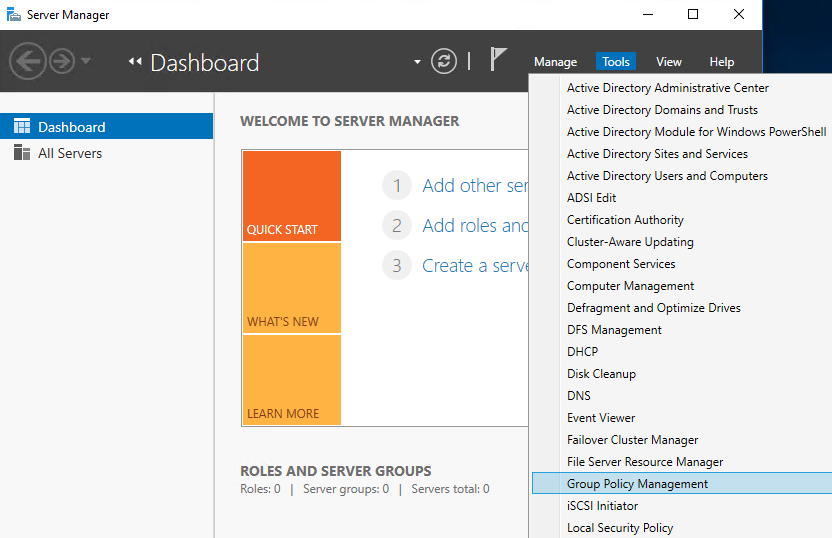Refresh the Server Manager dashboard
This screenshot has height=538, width=832.
click(x=444, y=62)
